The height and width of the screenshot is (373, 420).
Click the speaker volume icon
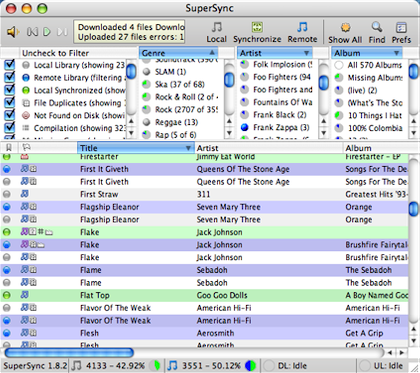[x=13, y=32]
